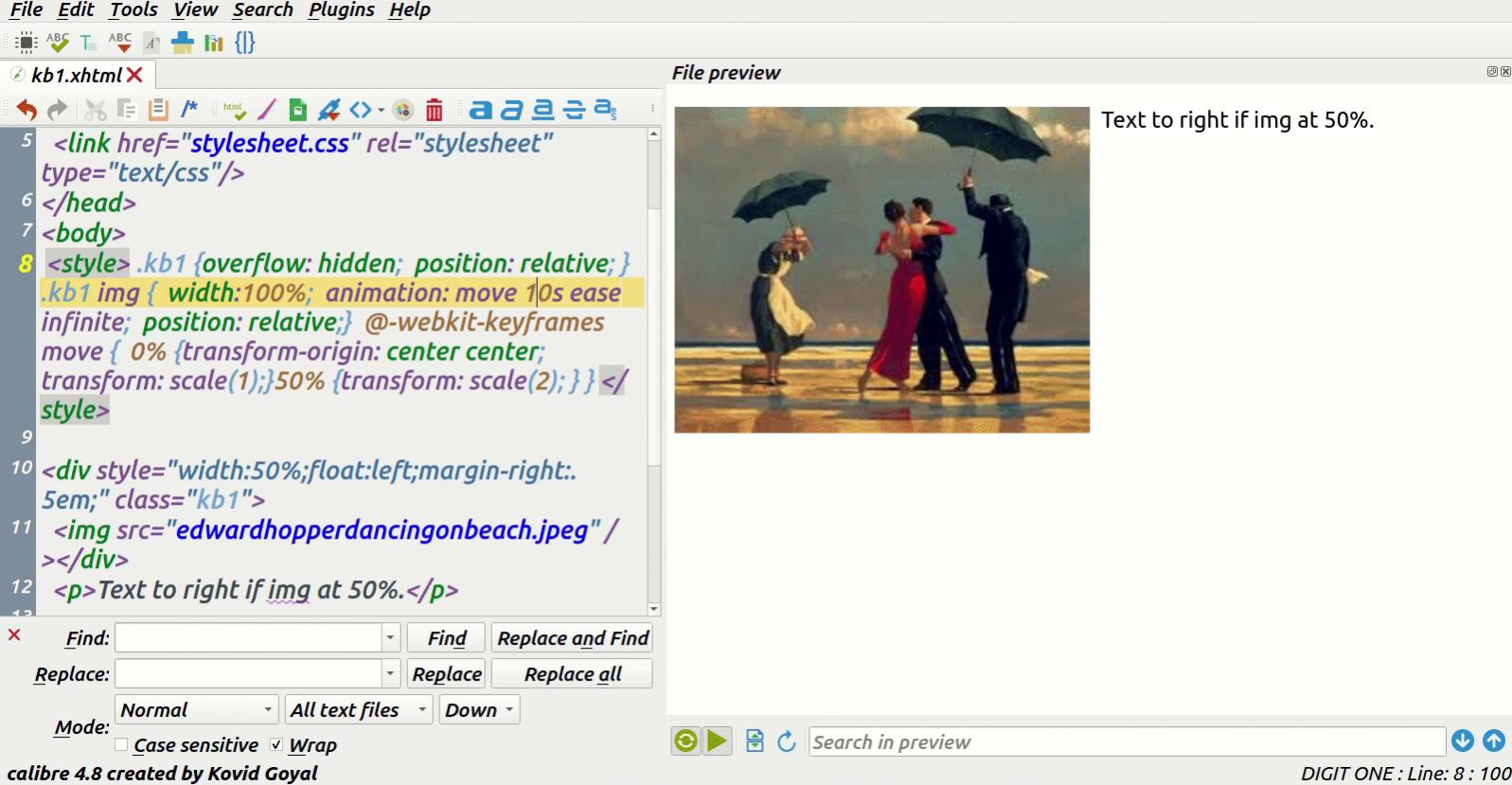1512x785 pixels.
Task: Run spell check with the ABC checkmark icon
Action: point(58,43)
